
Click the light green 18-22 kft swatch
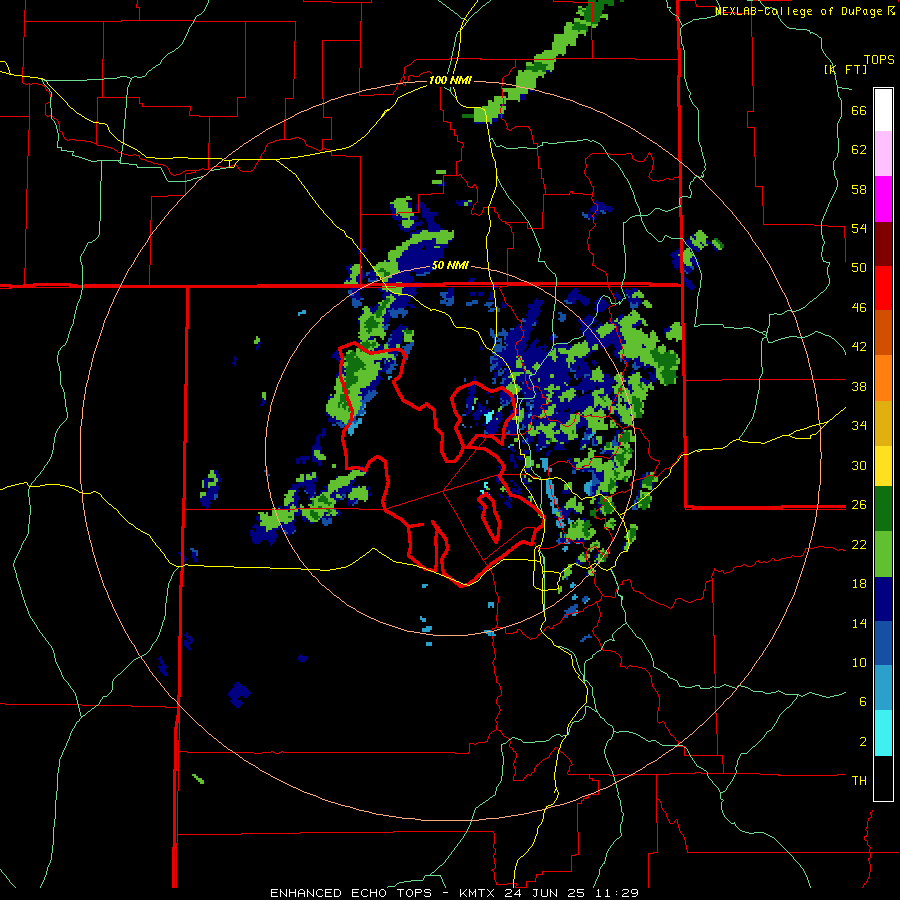pyautogui.click(x=883, y=554)
